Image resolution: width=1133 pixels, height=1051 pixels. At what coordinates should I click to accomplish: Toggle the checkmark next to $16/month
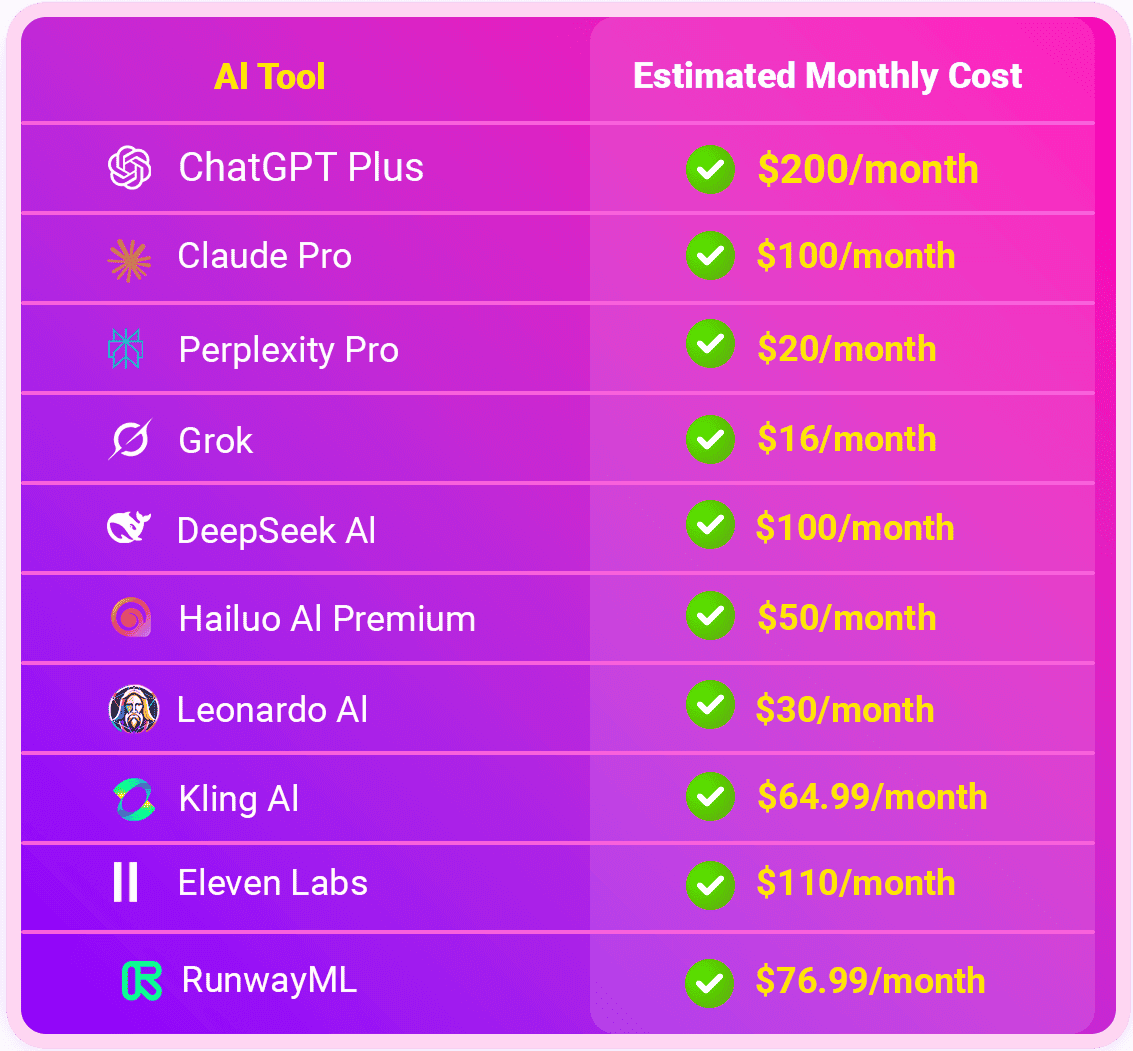710,439
